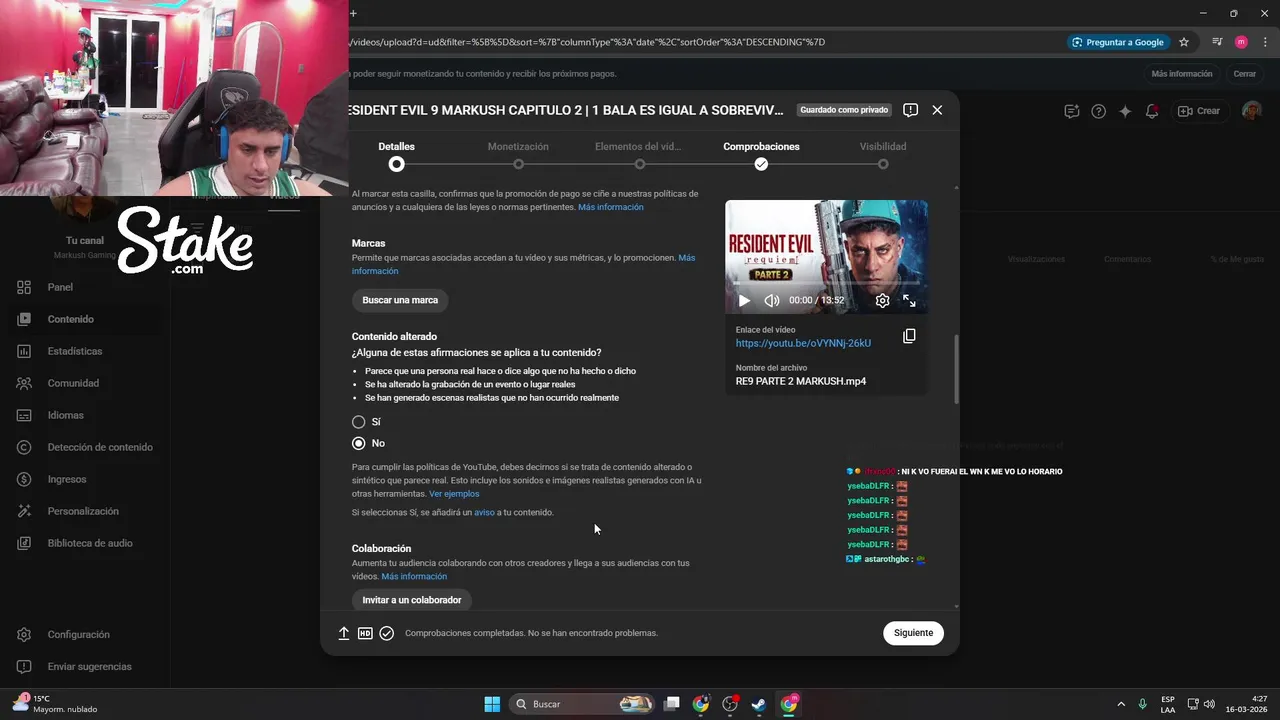Open the Chrome profile avatar
This screenshot has width=1280, height=720.
point(1241,42)
